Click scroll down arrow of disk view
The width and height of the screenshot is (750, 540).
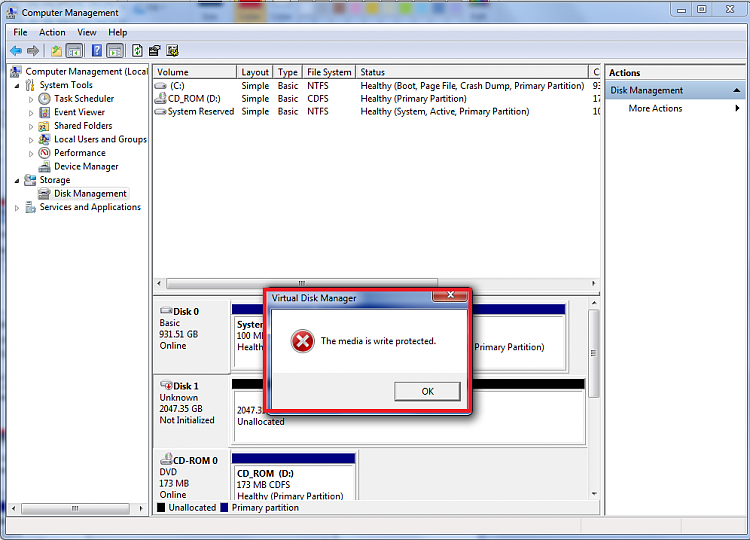click(594, 494)
